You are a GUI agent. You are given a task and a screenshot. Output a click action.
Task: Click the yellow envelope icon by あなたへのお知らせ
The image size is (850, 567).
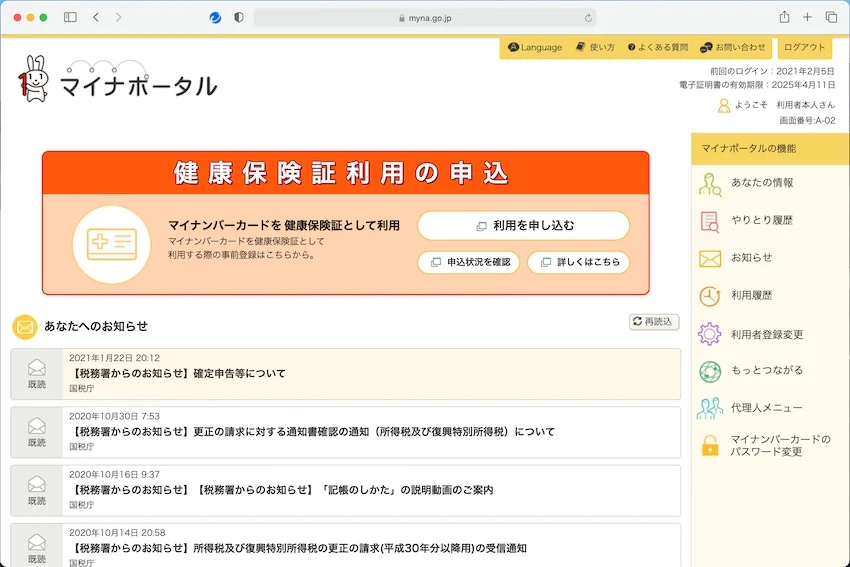25,327
